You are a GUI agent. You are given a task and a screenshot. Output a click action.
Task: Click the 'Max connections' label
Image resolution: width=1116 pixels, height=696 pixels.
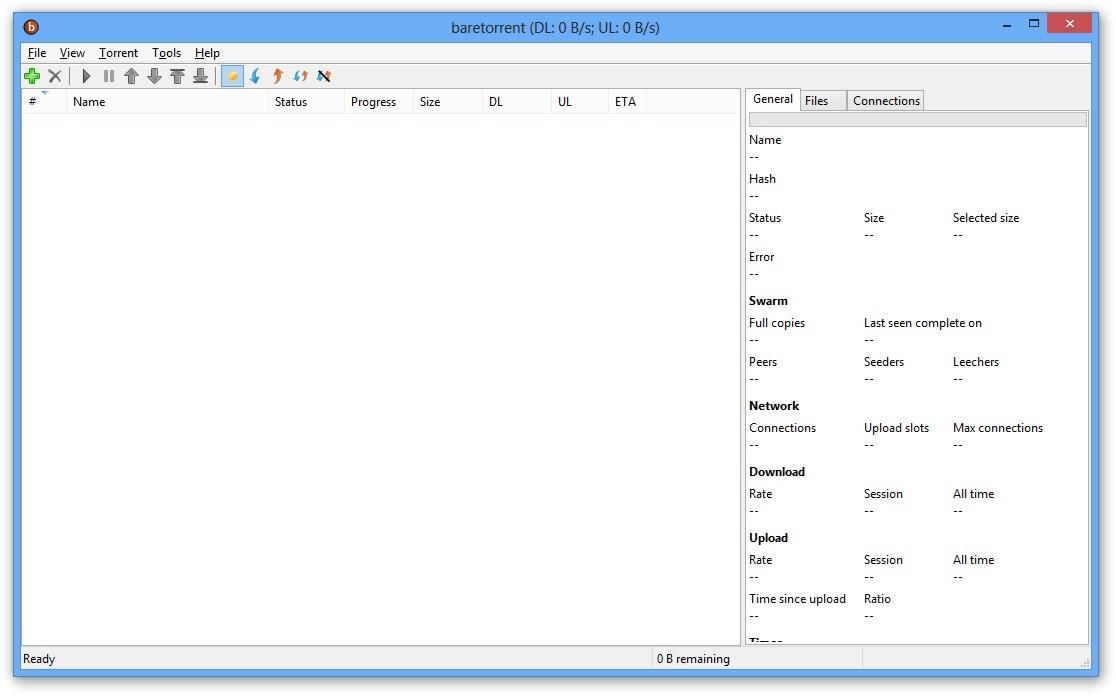998,428
